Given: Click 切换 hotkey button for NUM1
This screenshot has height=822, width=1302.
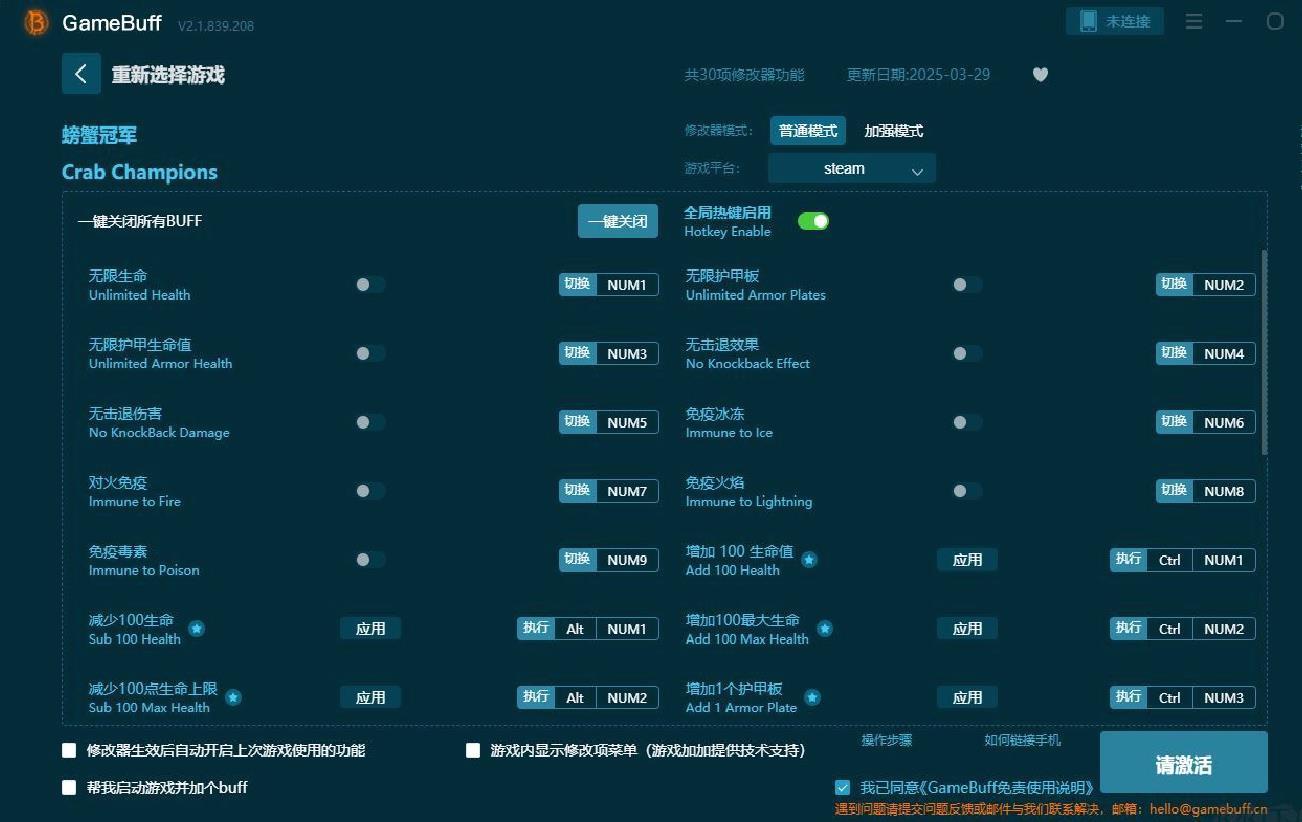Looking at the screenshot, I should (578, 285).
